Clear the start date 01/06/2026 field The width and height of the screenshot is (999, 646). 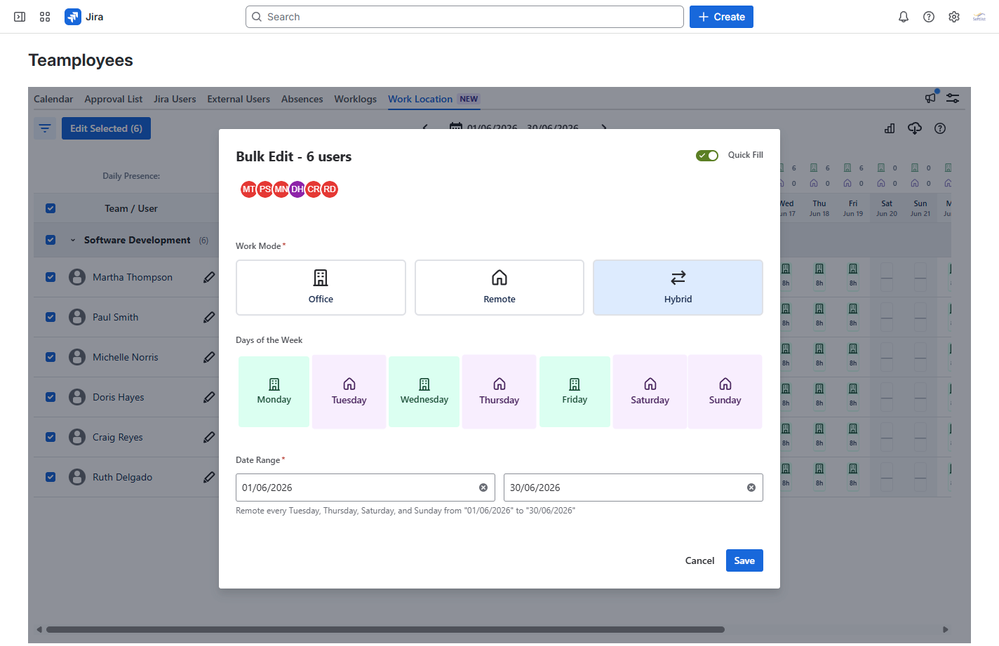coord(484,487)
